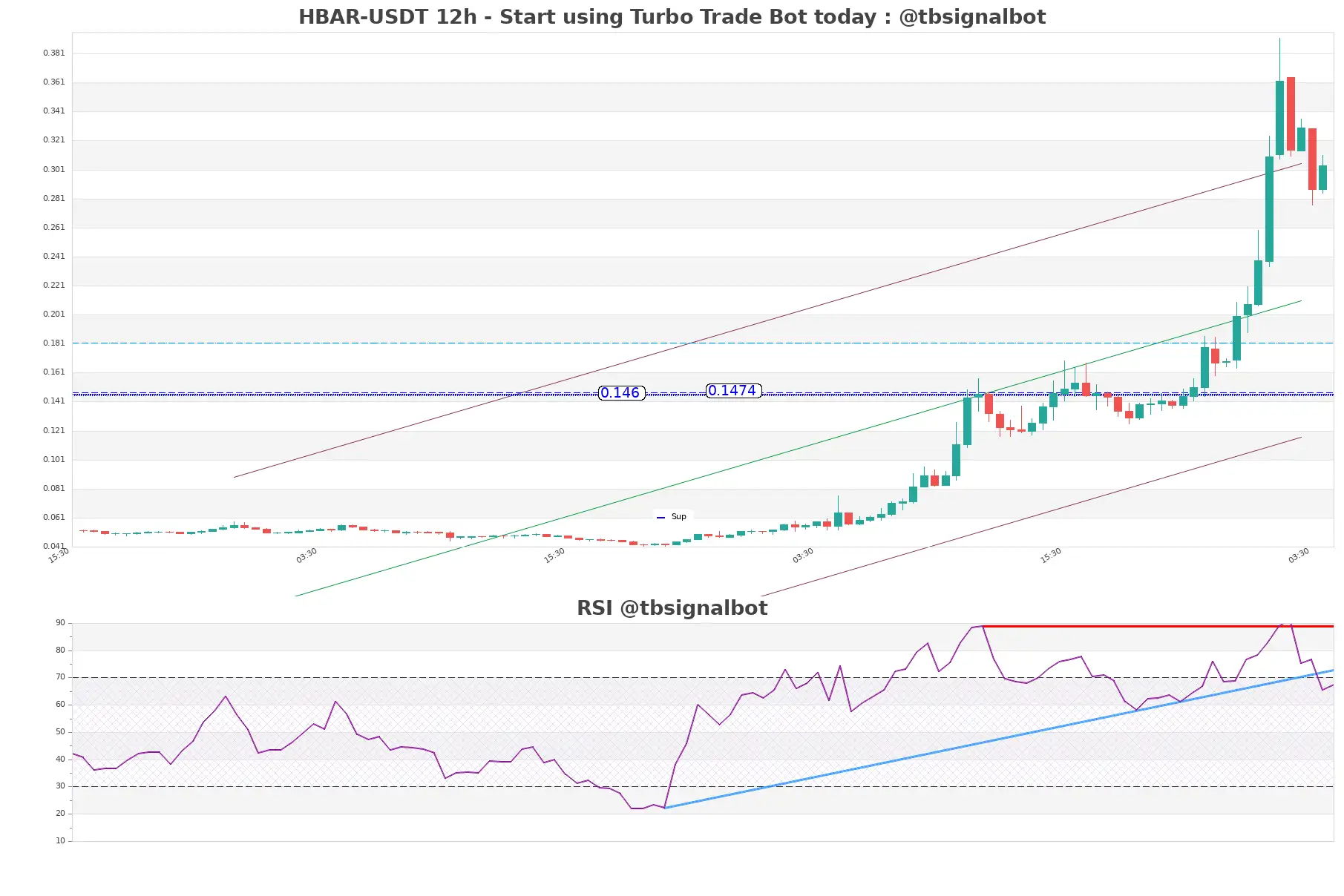Click the 0.201 price axis label
Viewport: 1344px width, 896px height.
tap(53, 314)
